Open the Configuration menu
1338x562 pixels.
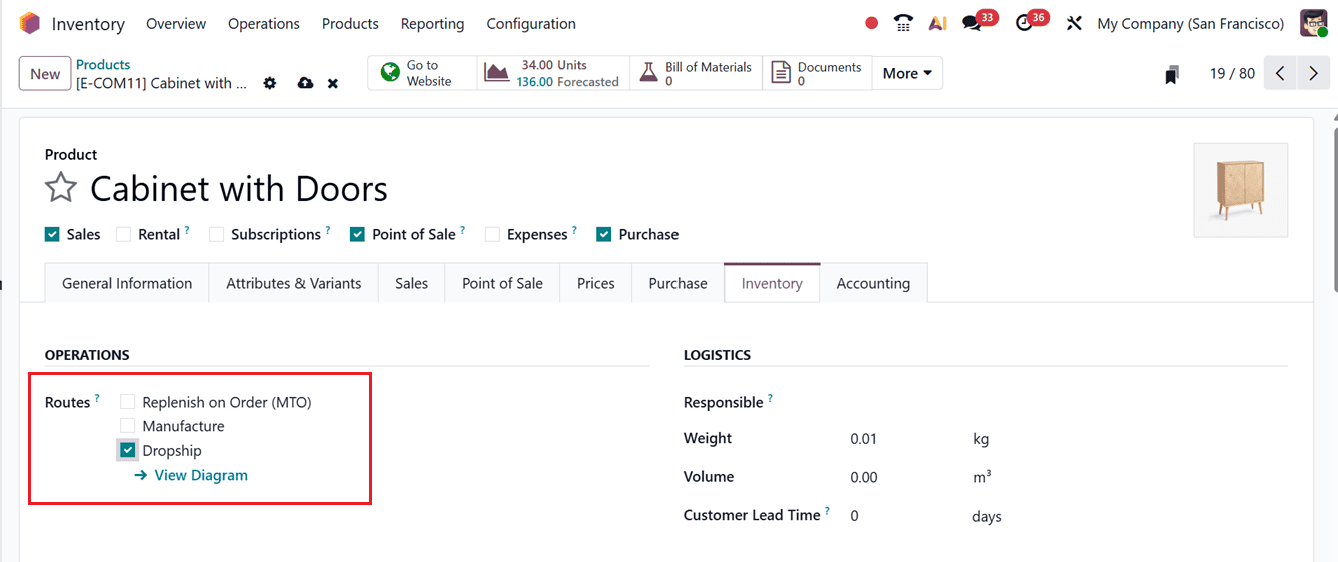(531, 23)
